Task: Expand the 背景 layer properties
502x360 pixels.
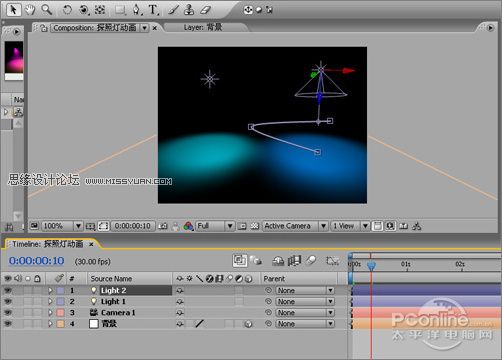Action: (x=50, y=324)
